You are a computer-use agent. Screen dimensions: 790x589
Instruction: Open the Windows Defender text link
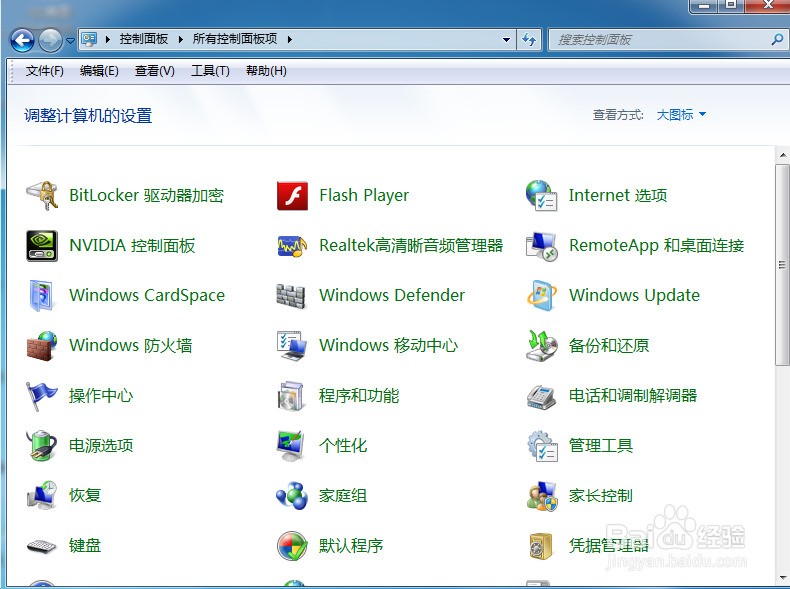392,295
